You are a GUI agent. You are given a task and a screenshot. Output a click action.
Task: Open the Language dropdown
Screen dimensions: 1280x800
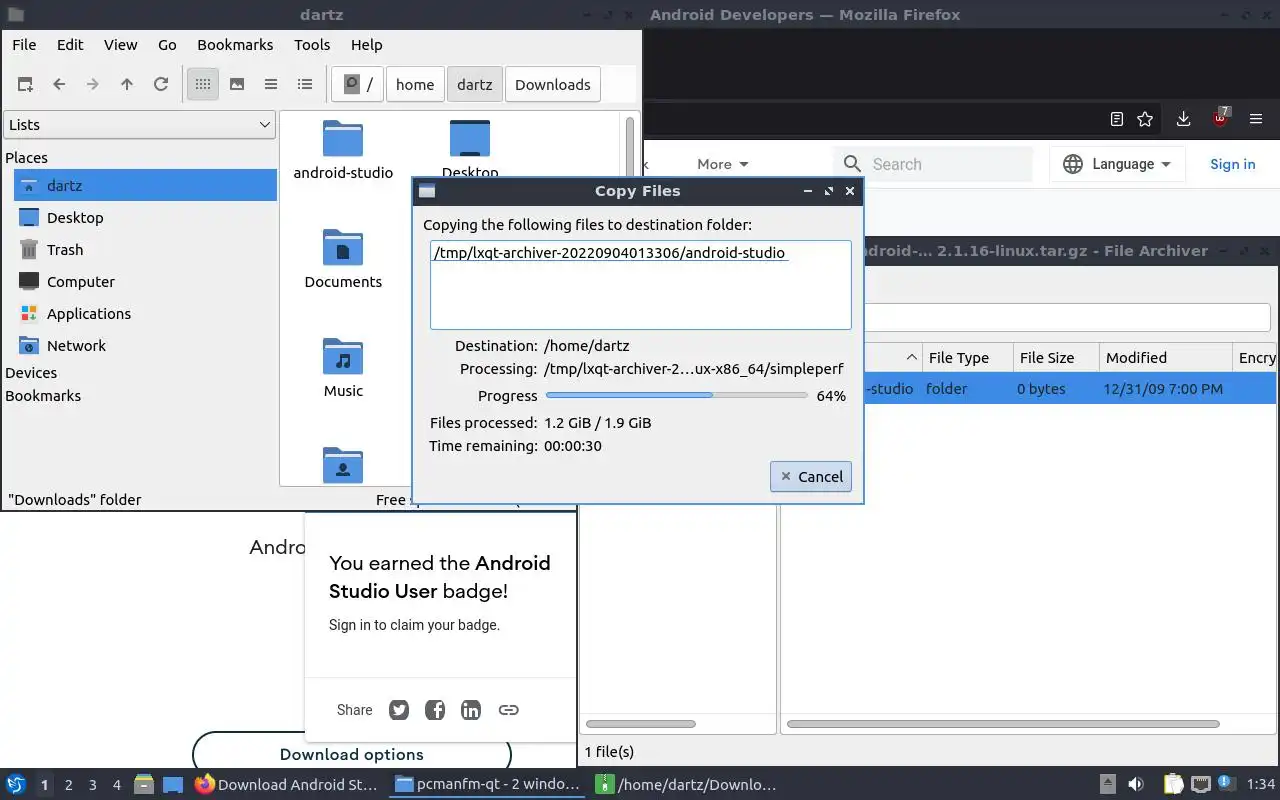coord(1117,164)
